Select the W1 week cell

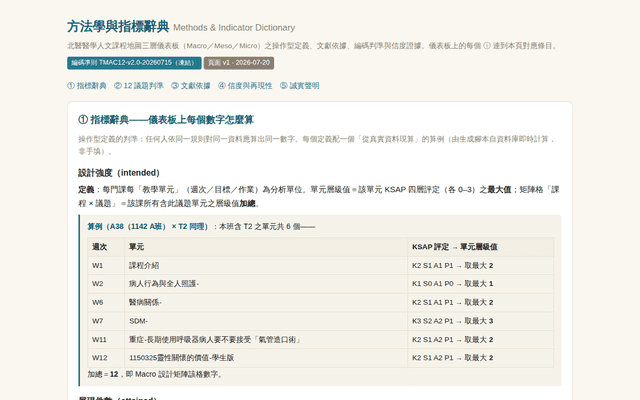pos(106,265)
